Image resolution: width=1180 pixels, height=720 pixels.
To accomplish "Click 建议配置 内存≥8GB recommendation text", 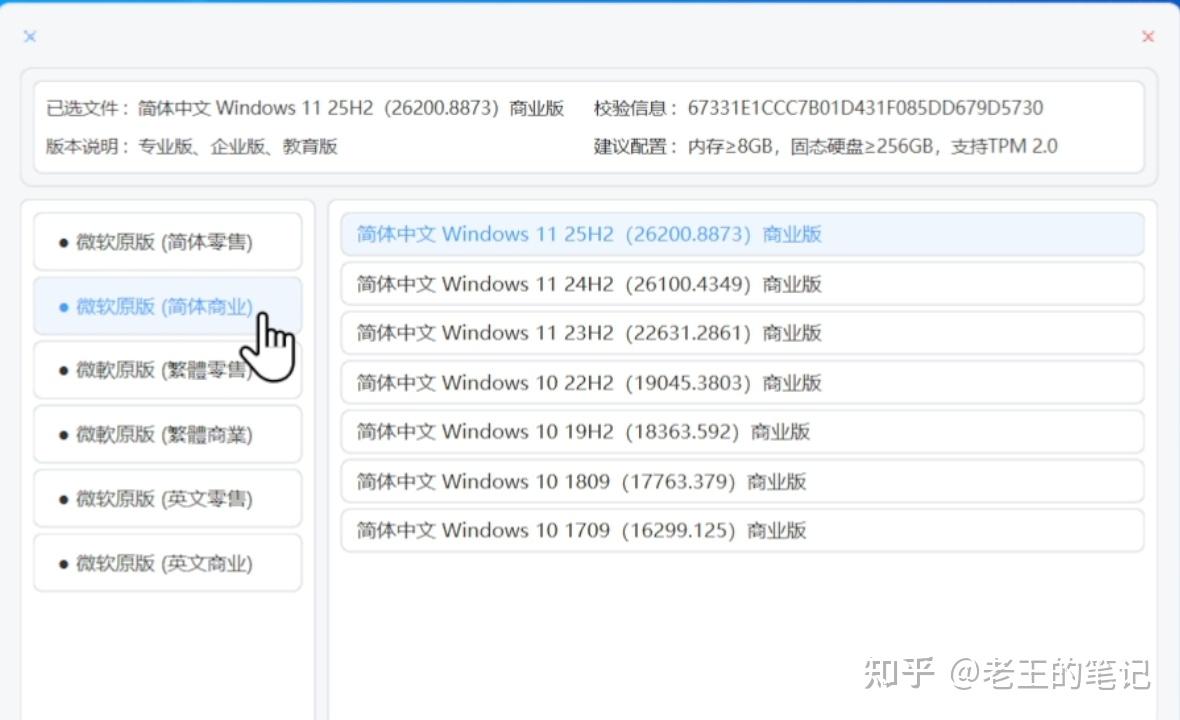I will tap(872, 146).
